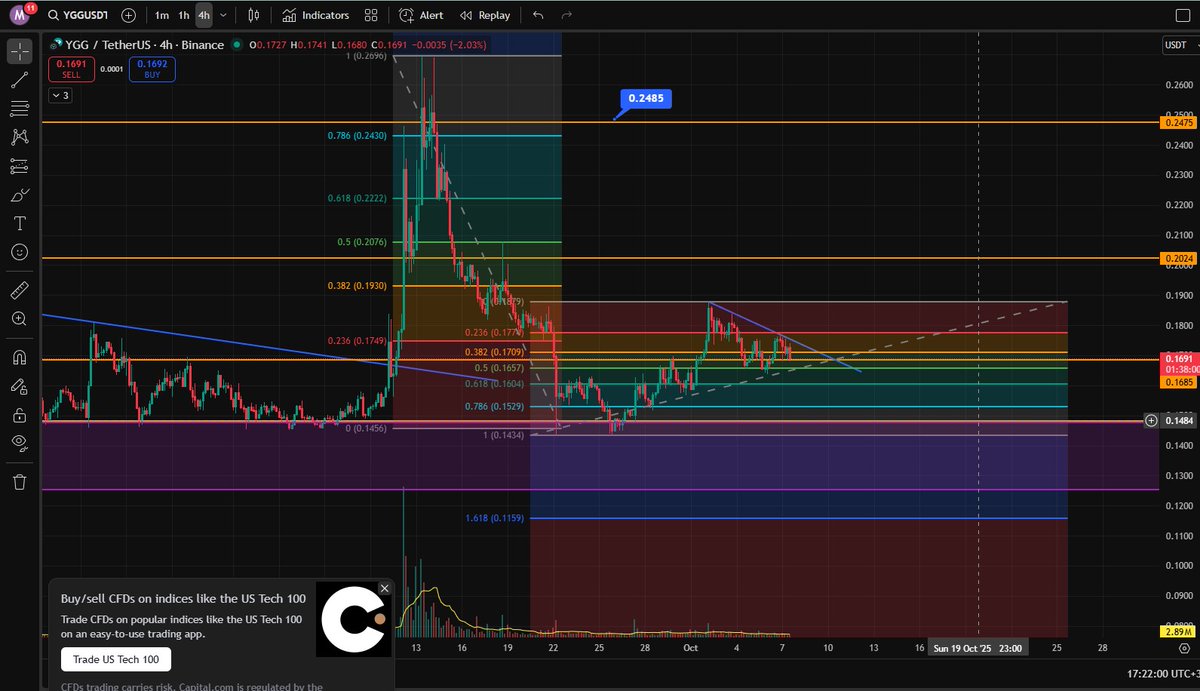This screenshot has height=691, width=1200.
Task: Open forecasting and measurement tools
Action: coord(20,166)
